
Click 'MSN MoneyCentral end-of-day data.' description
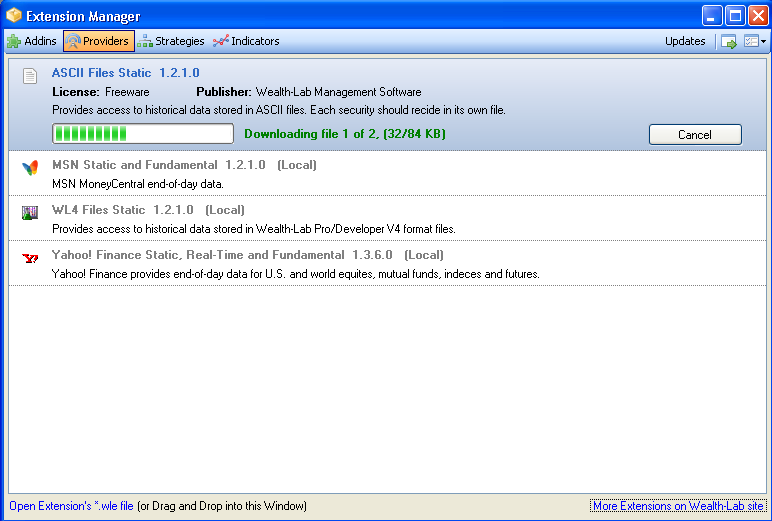pyautogui.click(x=138, y=184)
